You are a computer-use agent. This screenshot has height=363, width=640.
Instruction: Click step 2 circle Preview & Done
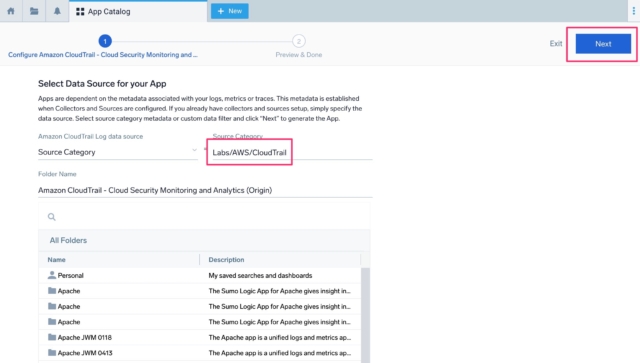[299, 41]
